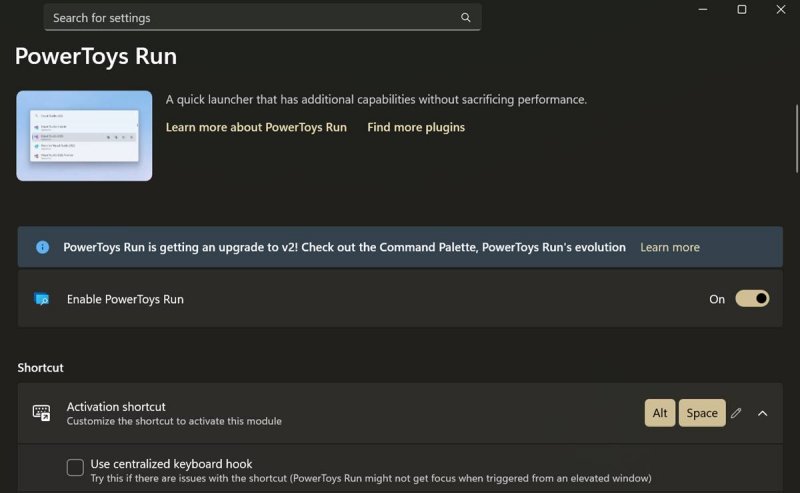
Task: Click the PowerToys Run preview thumbnail
Action: tap(84, 136)
